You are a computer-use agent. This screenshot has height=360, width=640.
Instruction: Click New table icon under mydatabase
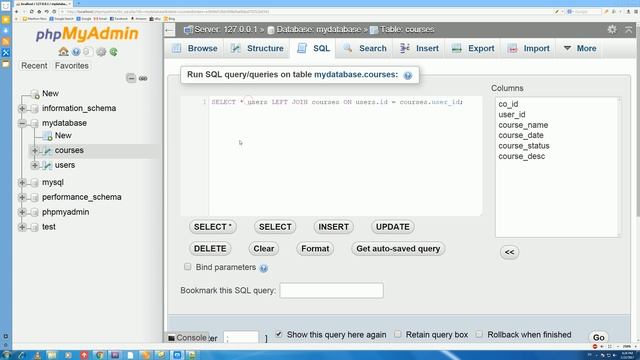47,136
